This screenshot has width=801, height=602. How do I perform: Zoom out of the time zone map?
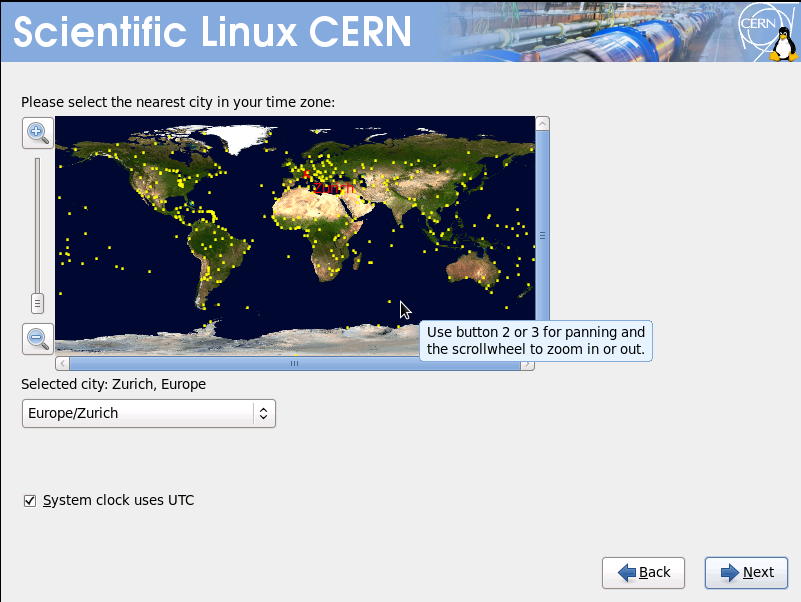[x=38, y=338]
